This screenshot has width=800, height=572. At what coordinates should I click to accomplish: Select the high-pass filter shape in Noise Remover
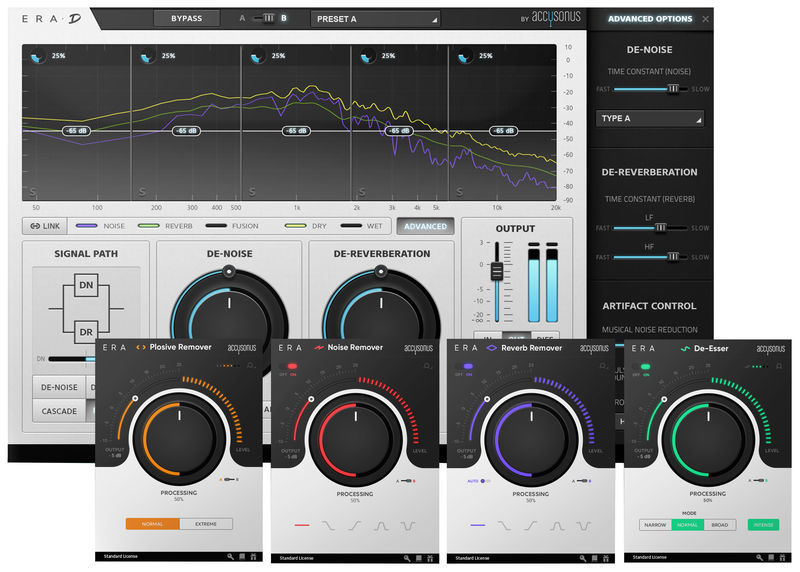pyautogui.click(x=355, y=525)
